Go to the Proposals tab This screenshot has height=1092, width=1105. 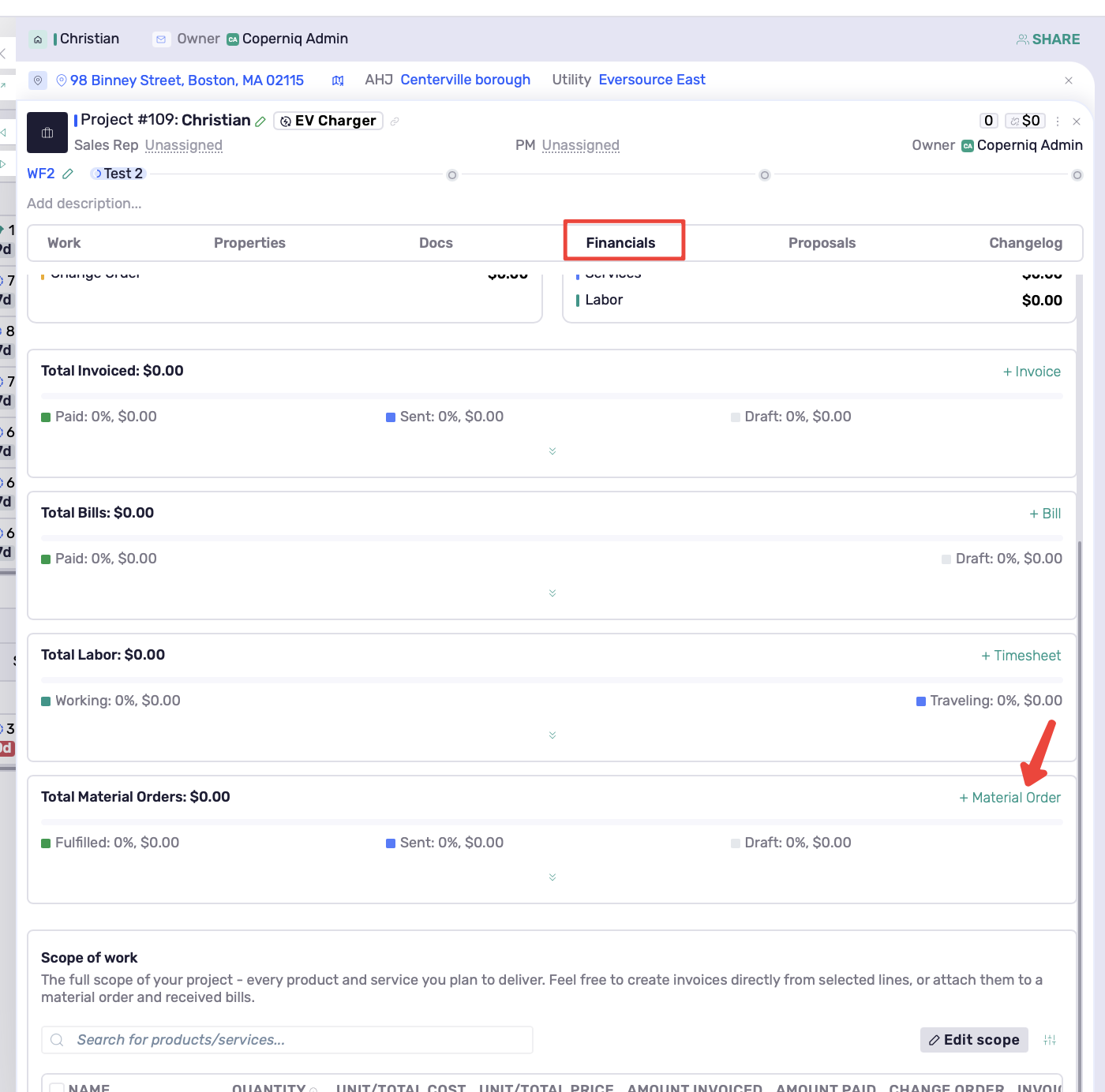(x=822, y=243)
